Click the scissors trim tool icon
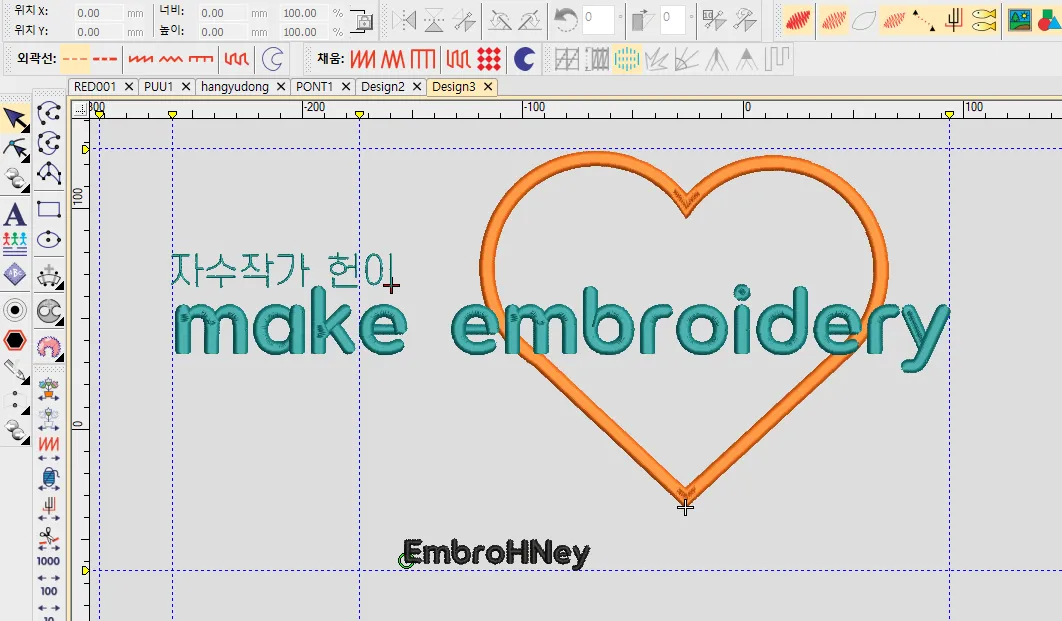The height and width of the screenshot is (621, 1062). 49,540
